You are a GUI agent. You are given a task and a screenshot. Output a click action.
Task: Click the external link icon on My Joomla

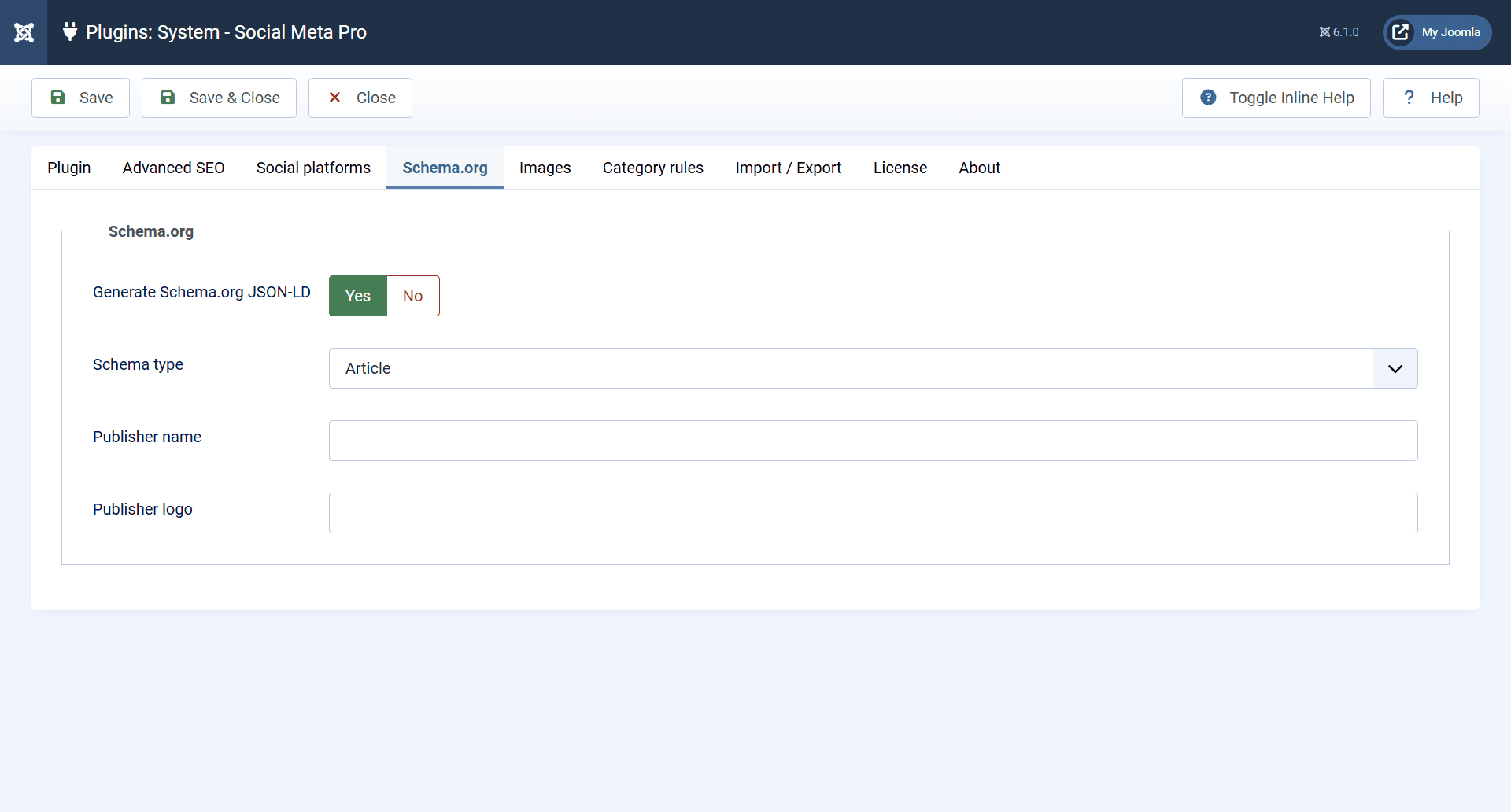pos(1401,32)
